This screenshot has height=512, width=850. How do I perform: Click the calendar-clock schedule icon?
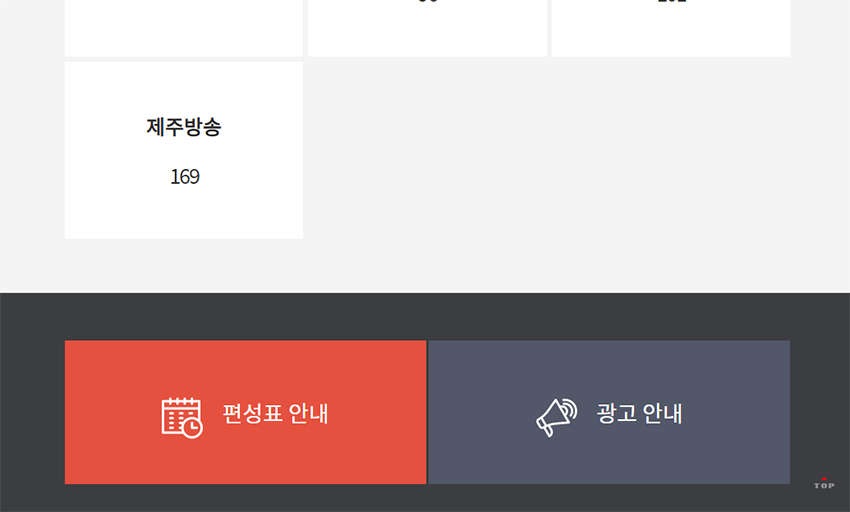(x=182, y=418)
